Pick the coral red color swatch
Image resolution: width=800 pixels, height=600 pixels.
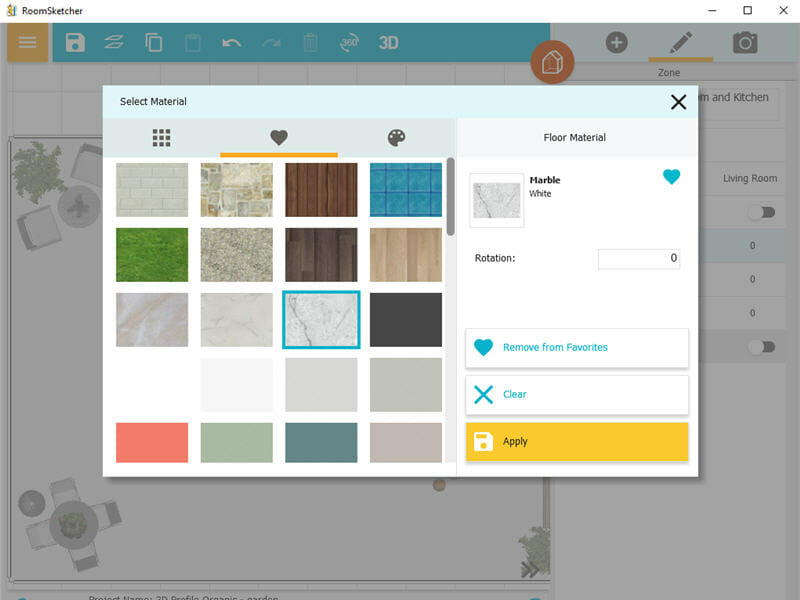click(152, 442)
